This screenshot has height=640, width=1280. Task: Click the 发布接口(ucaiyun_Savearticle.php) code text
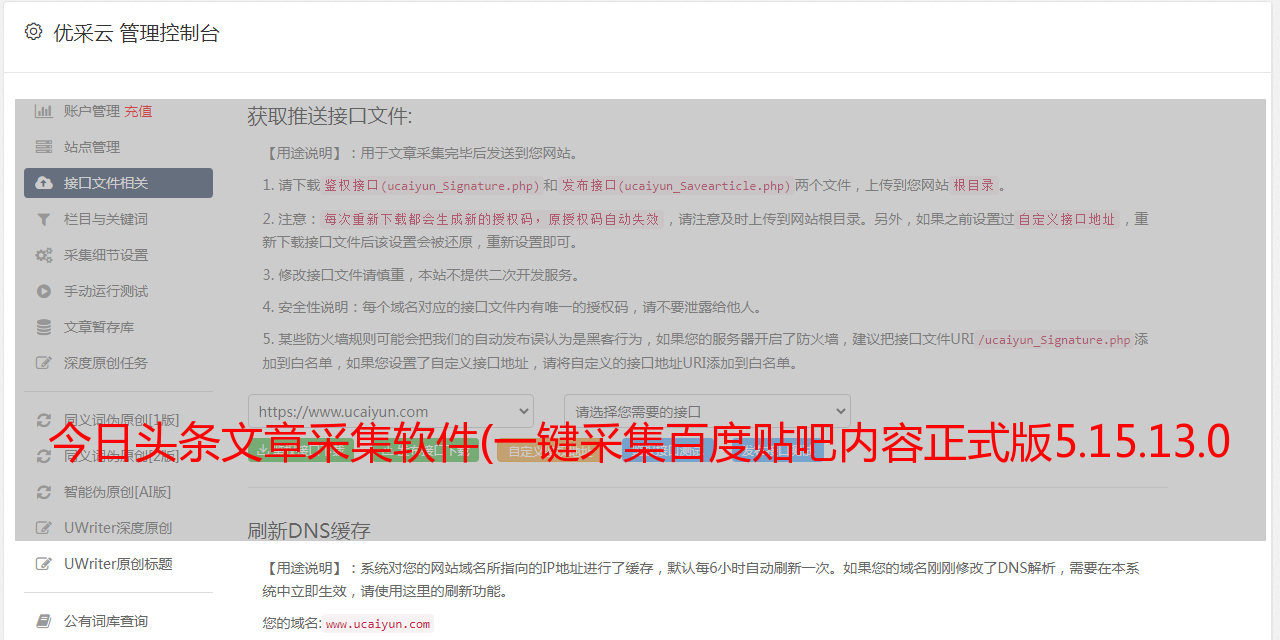pos(676,186)
